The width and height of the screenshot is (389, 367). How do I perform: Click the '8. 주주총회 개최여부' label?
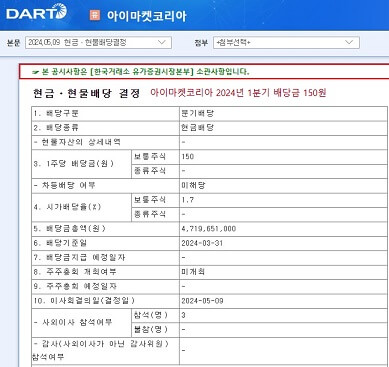point(75,272)
